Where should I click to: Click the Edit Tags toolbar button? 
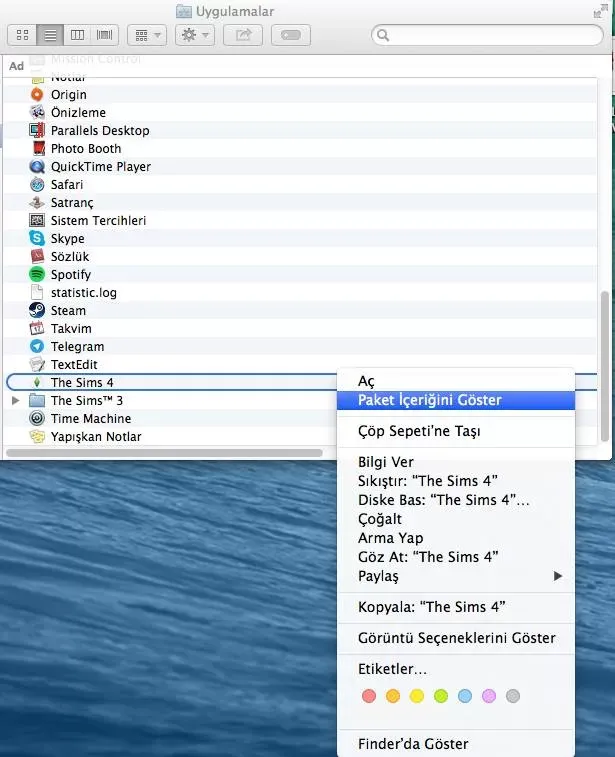(x=290, y=35)
